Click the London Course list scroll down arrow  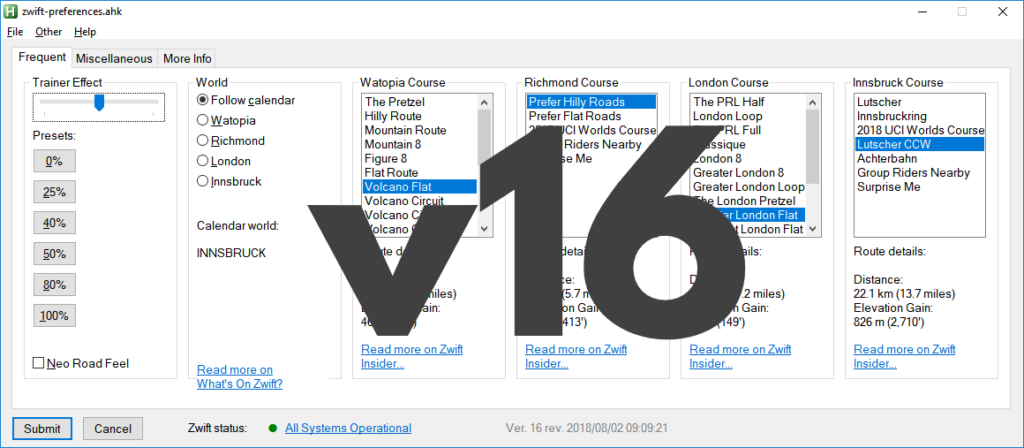(x=812, y=229)
